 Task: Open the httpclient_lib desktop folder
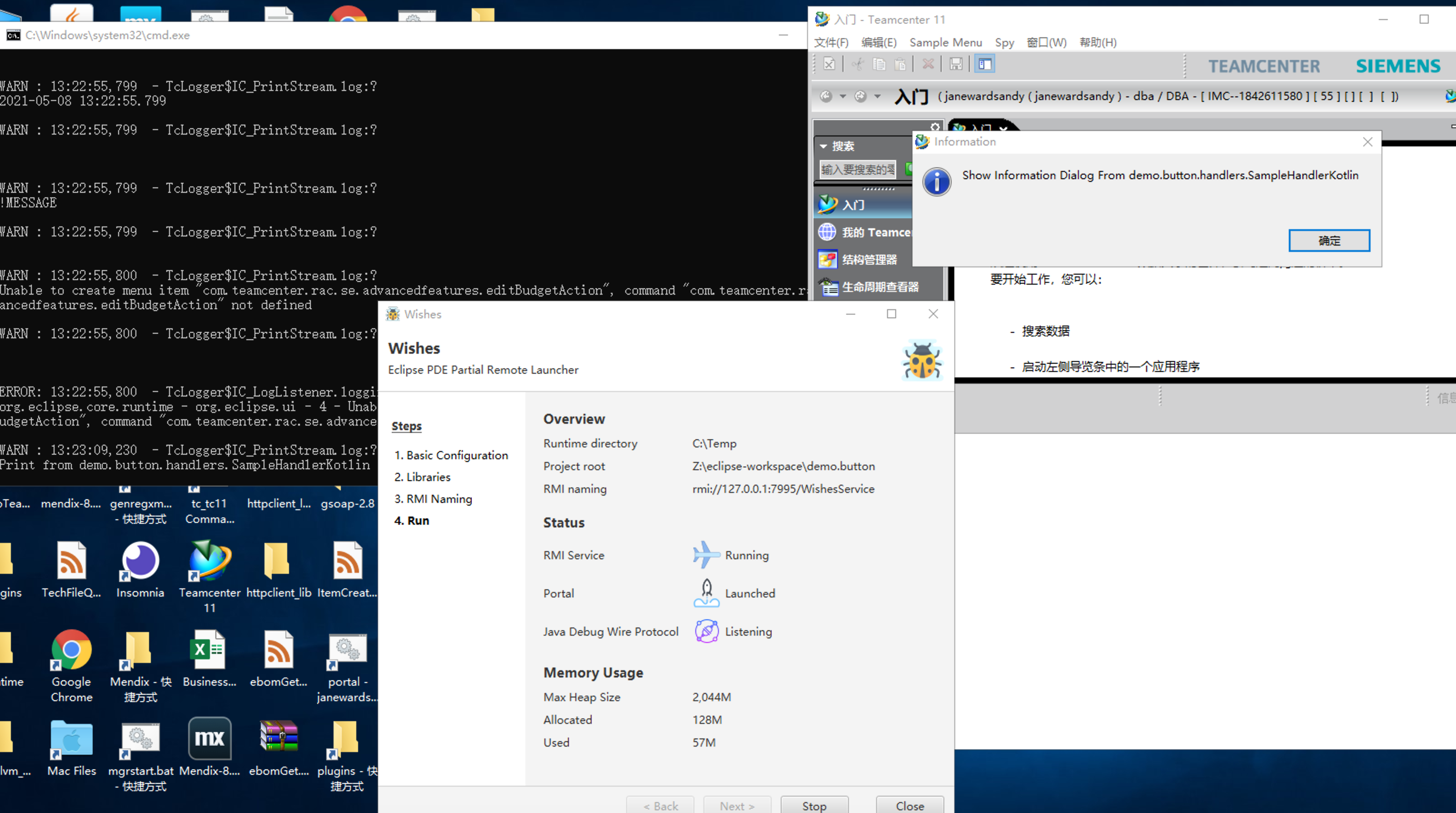point(279,570)
